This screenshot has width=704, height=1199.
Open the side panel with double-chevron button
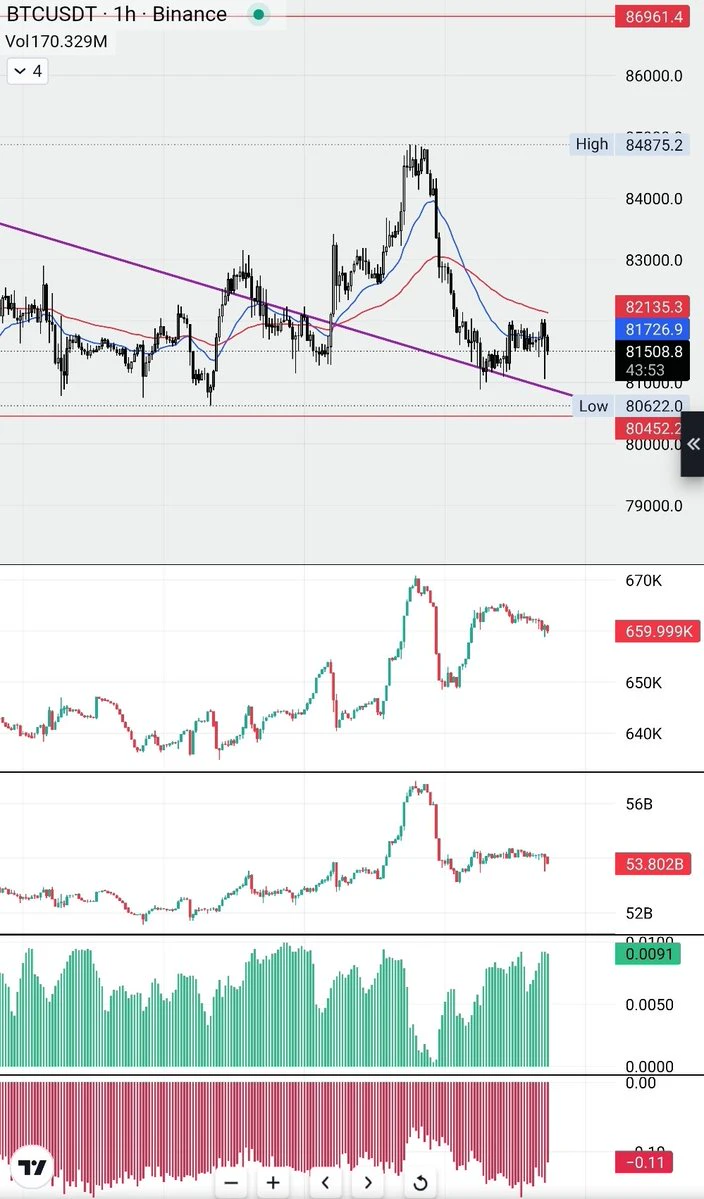[693, 444]
